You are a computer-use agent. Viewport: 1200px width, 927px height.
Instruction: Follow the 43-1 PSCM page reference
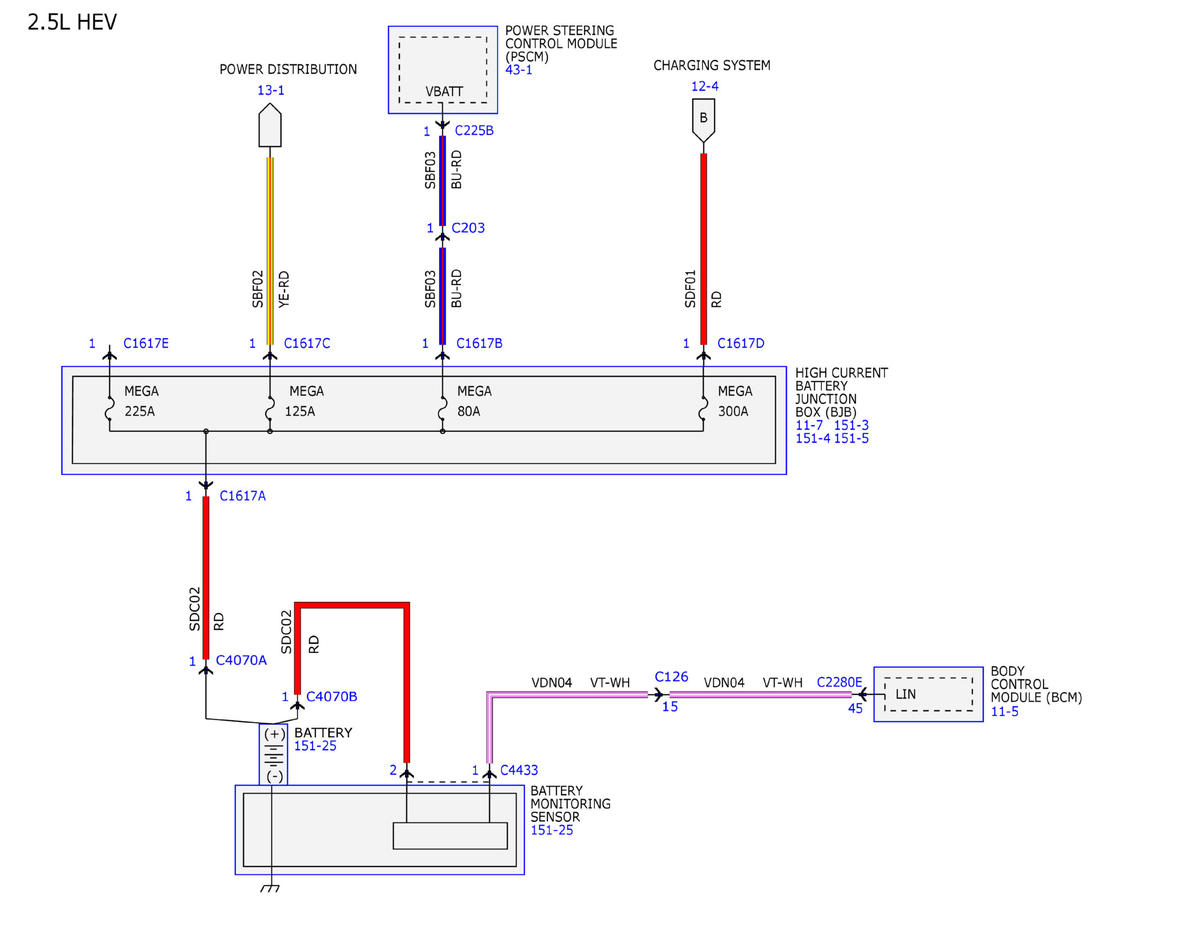519,70
